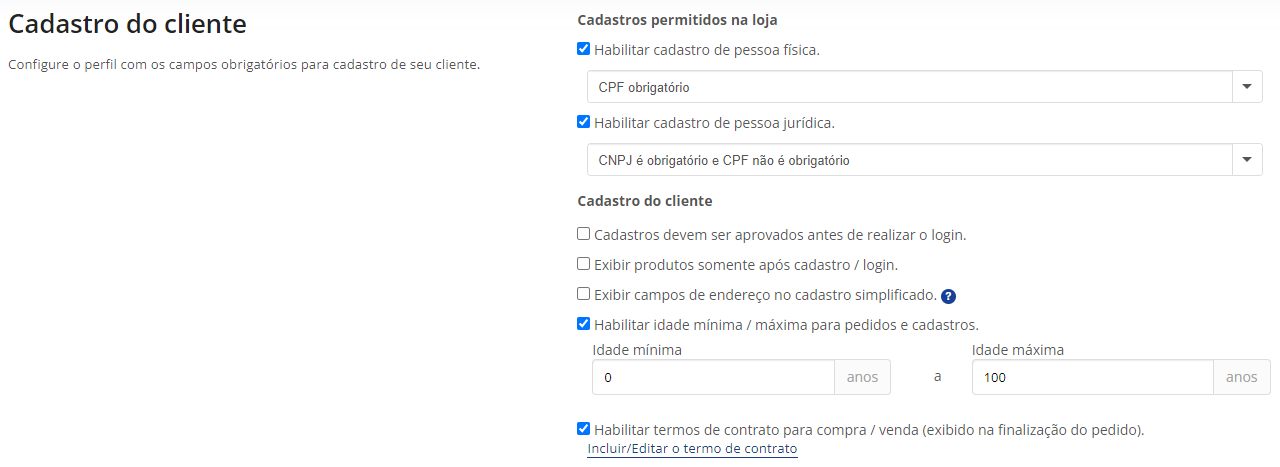Click the Cadastros permitidos na loja heading
1280x467 pixels.
pyautogui.click(x=677, y=19)
